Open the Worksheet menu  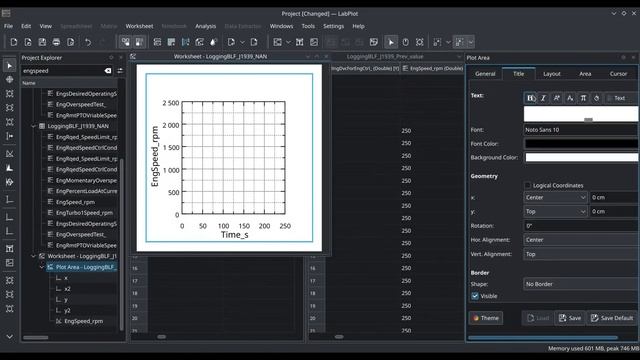(139, 26)
